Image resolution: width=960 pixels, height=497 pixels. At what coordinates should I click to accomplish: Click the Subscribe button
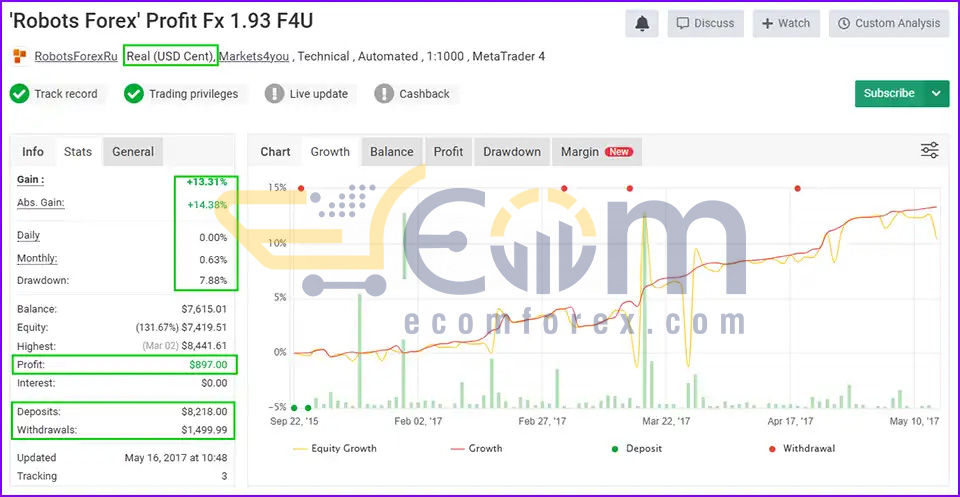coord(889,94)
